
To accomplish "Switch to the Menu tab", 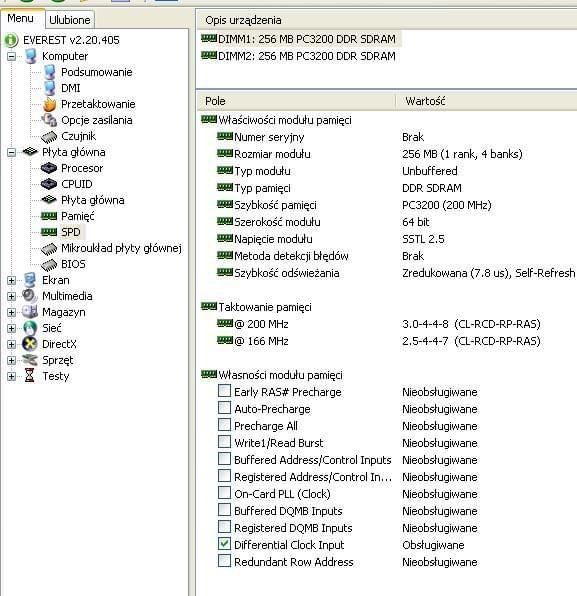I will click(x=21, y=18).
